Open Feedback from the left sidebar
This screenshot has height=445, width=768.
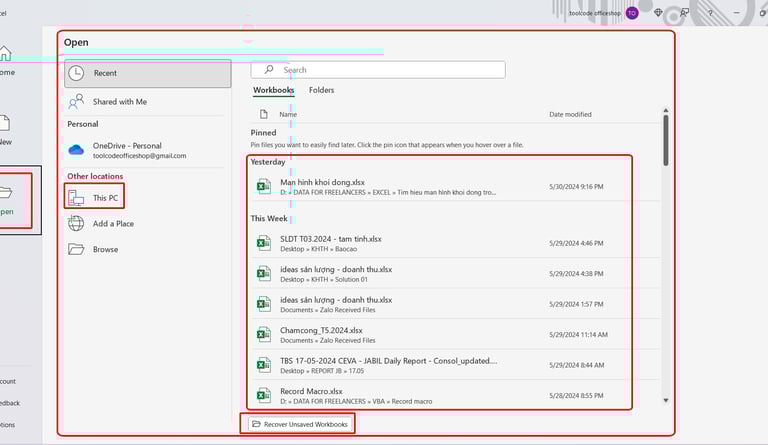coord(10,403)
